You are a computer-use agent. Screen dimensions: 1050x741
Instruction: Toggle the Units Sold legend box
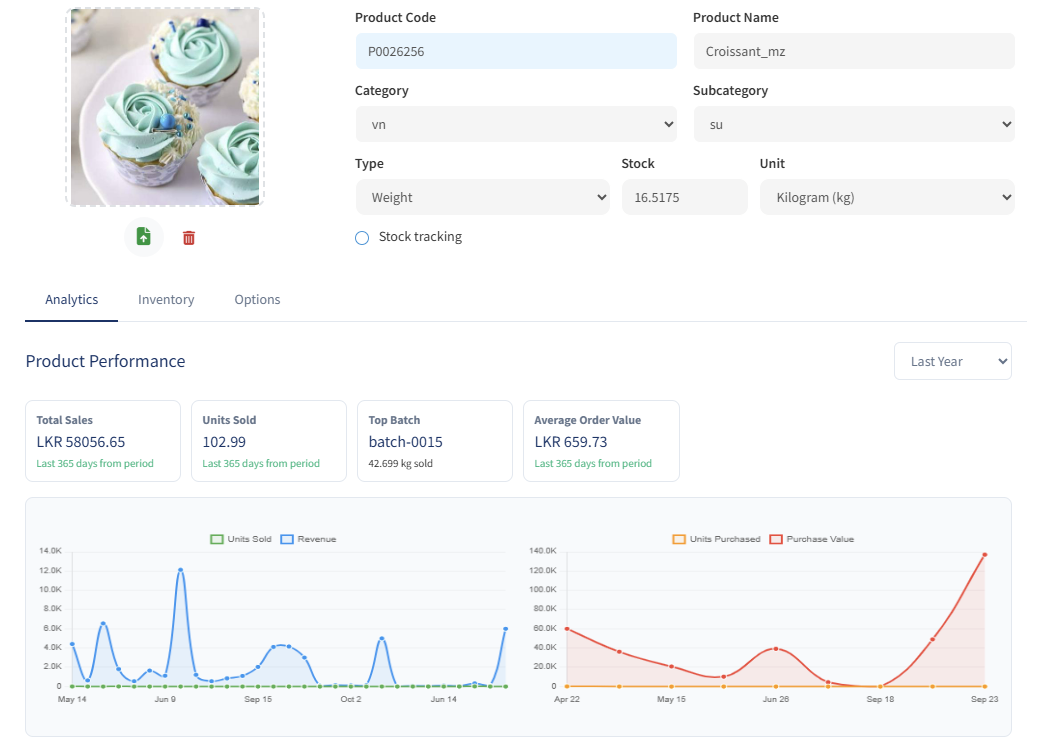[x=216, y=539]
